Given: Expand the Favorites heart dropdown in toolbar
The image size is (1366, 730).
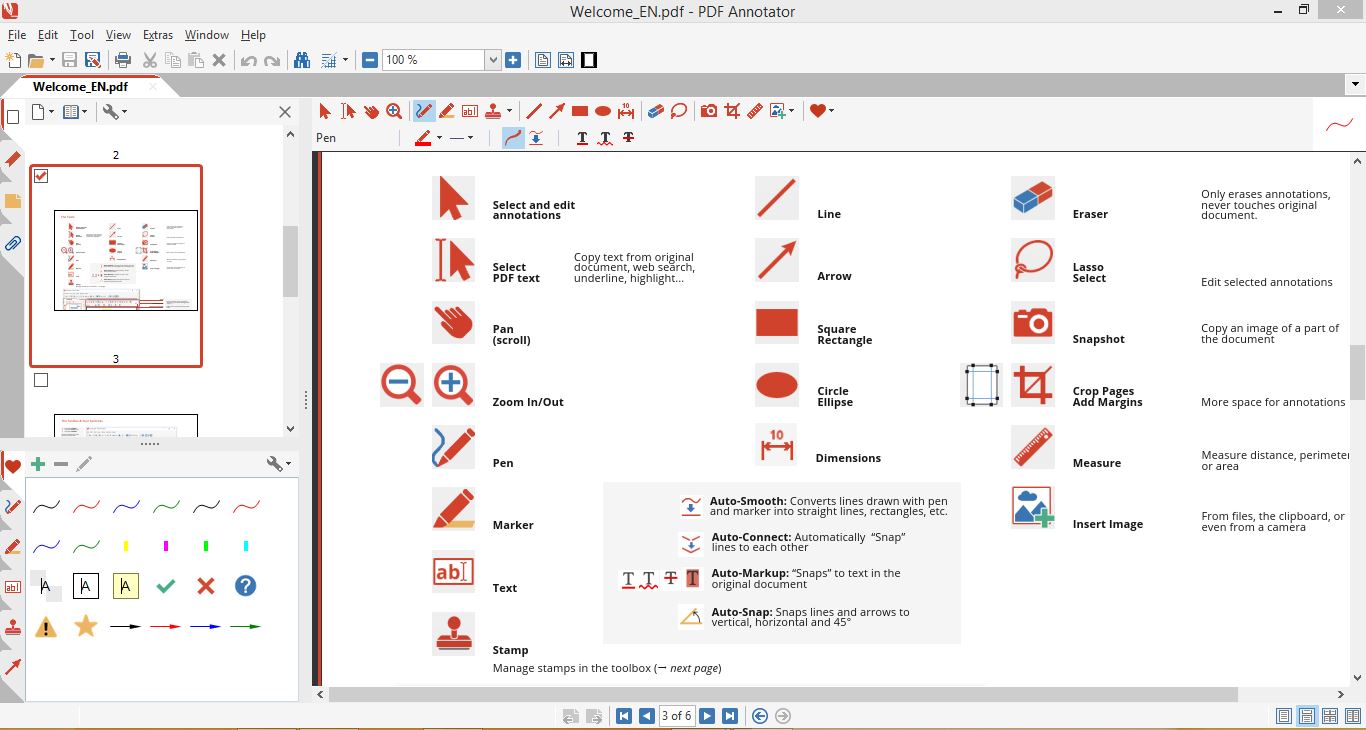Looking at the screenshot, I should (x=831, y=111).
